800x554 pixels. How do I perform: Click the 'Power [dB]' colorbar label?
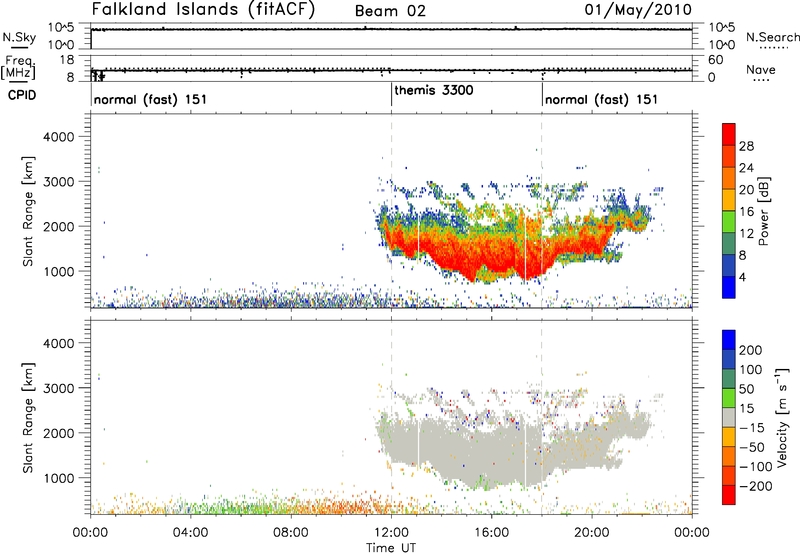(763, 211)
